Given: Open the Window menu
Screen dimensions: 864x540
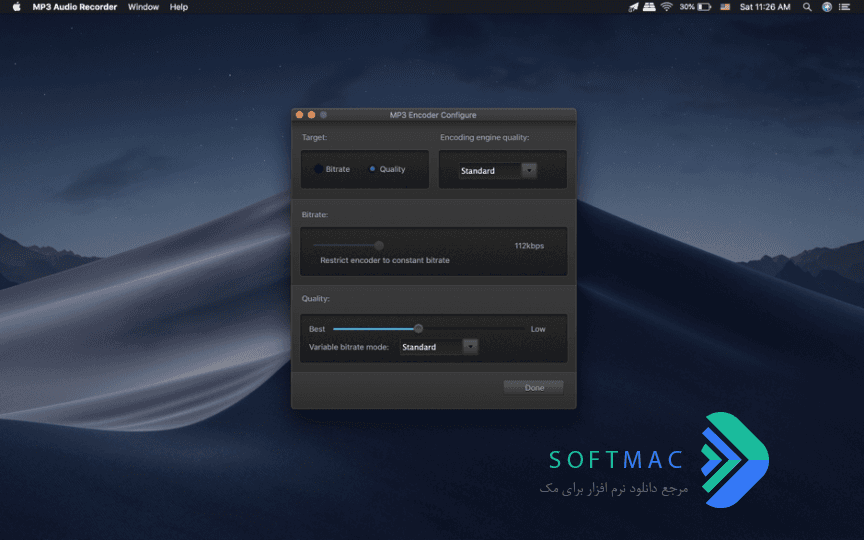Looking at the screenshot, I should [143, 7].
